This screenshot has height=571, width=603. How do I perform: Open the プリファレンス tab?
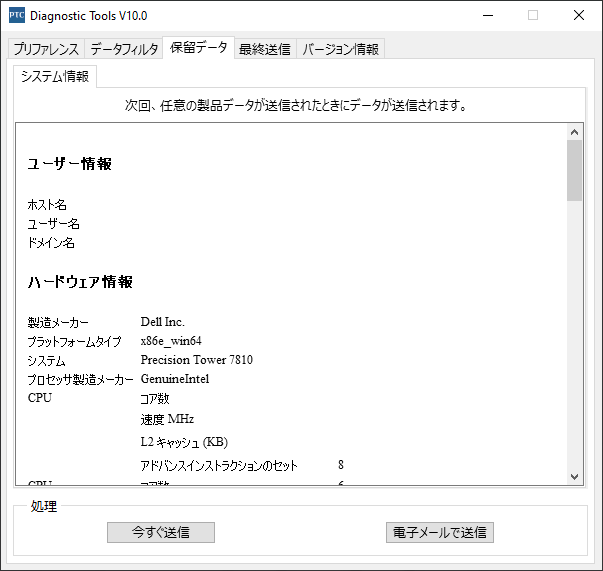tap(46, 49)
